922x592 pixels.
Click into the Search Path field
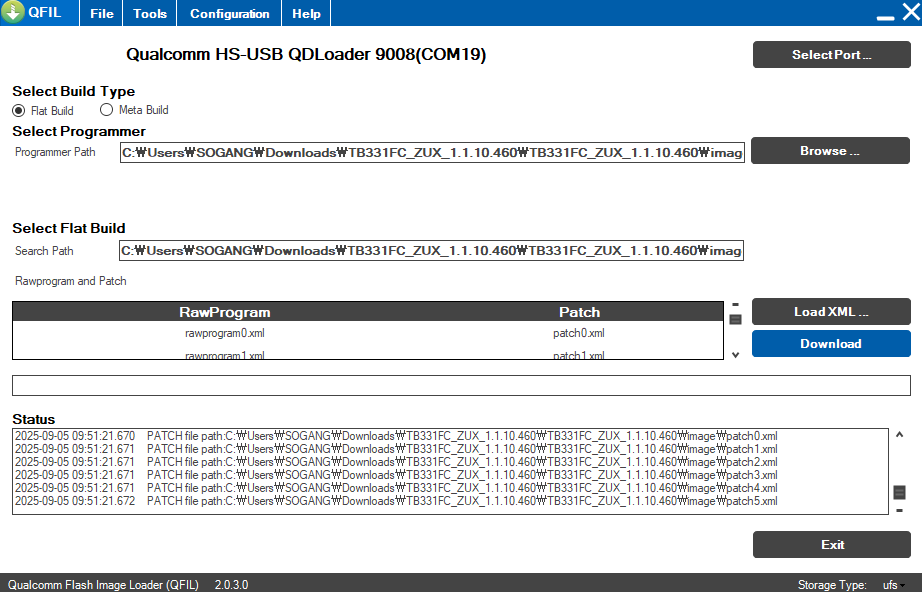[x=431, y=250]
